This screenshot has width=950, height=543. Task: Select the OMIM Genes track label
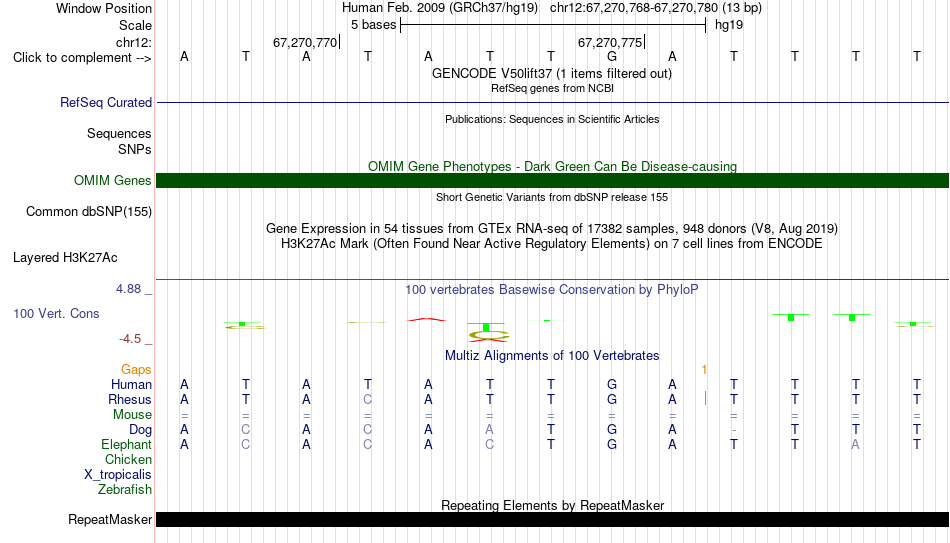tap(112, 181)
